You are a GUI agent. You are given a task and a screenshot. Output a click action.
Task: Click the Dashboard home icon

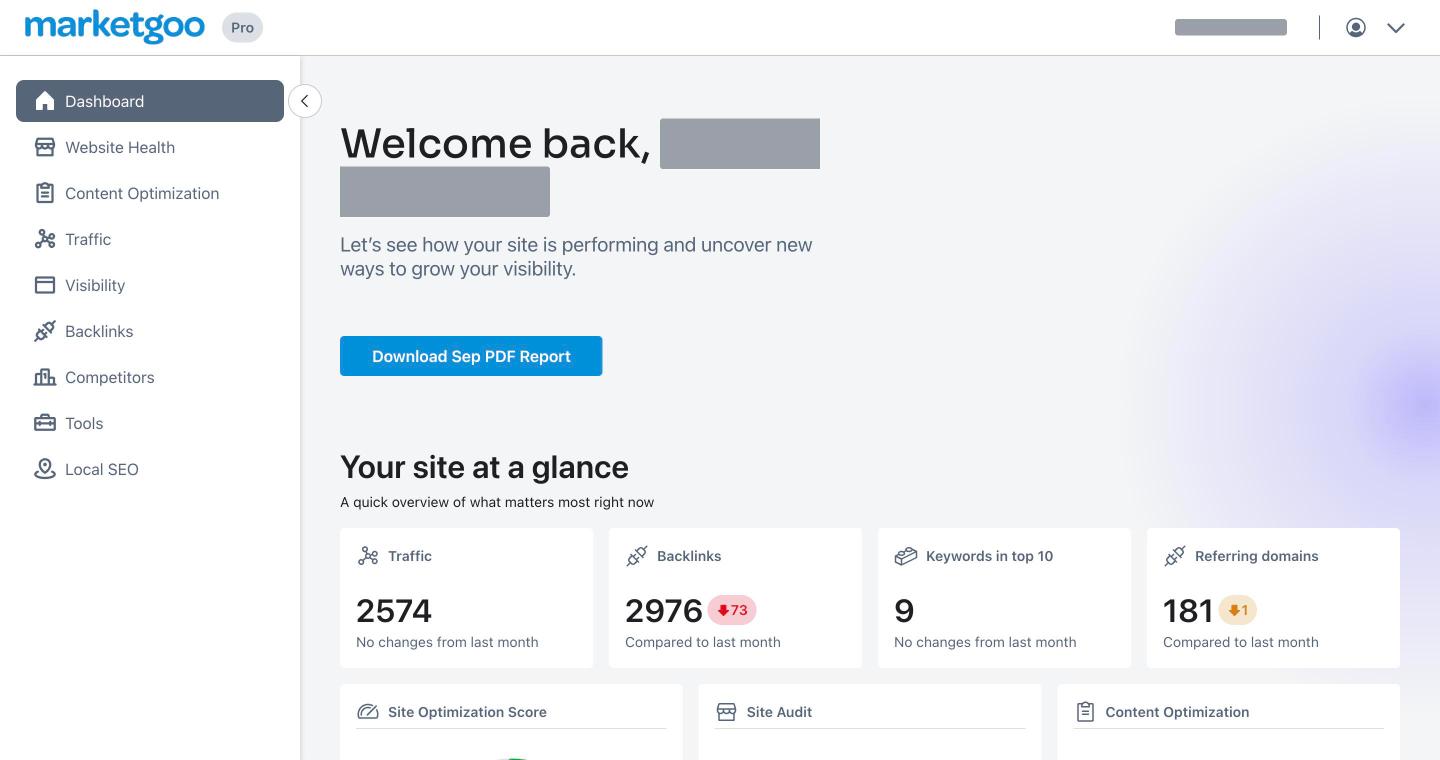coord(44,101)
